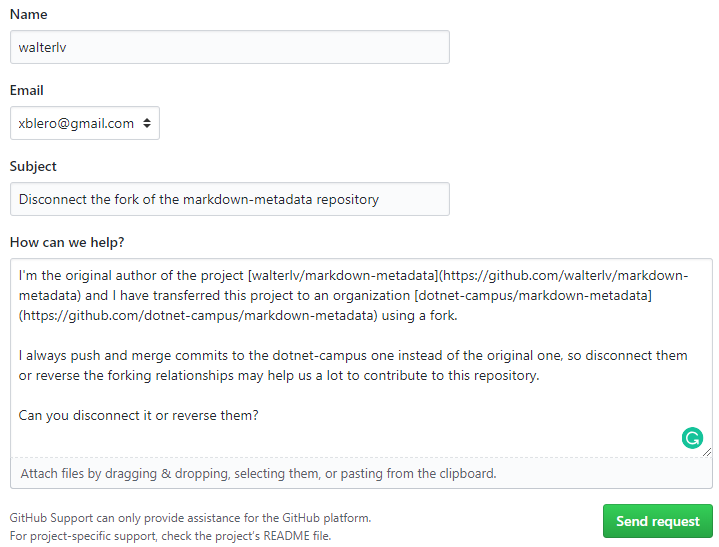Open the Email address dropdown
The width and height of the screenshot is (719, 547).
[x=84, y=123]
